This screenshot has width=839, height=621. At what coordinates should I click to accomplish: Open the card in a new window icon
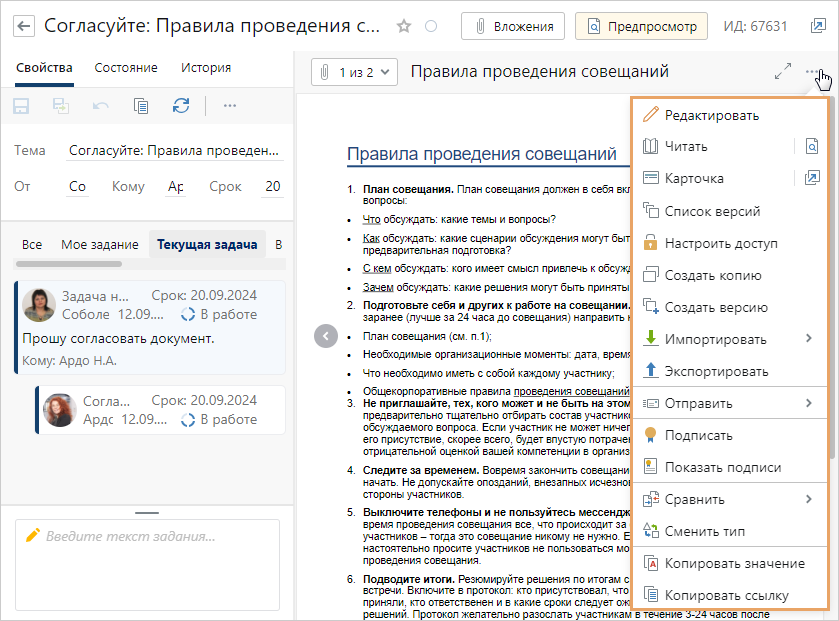click(x=811, y=178)
